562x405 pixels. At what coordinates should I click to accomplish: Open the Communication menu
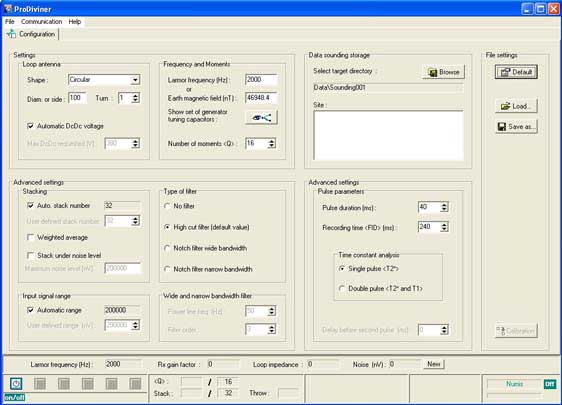(x=41, y=22)
